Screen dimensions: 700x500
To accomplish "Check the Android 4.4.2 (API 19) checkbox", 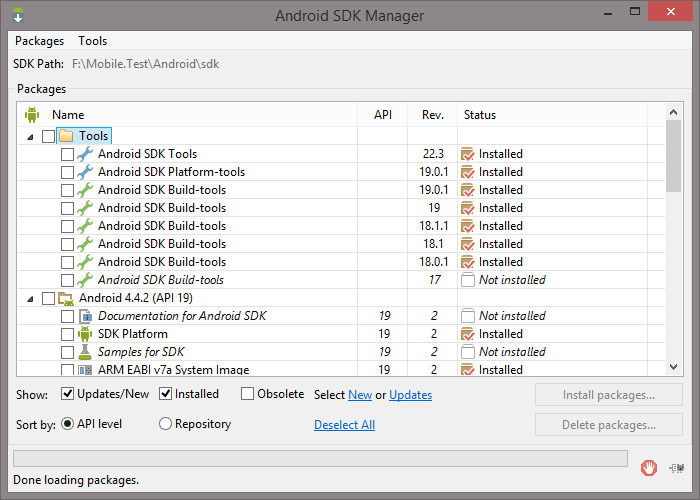I will tap(48, 298).
